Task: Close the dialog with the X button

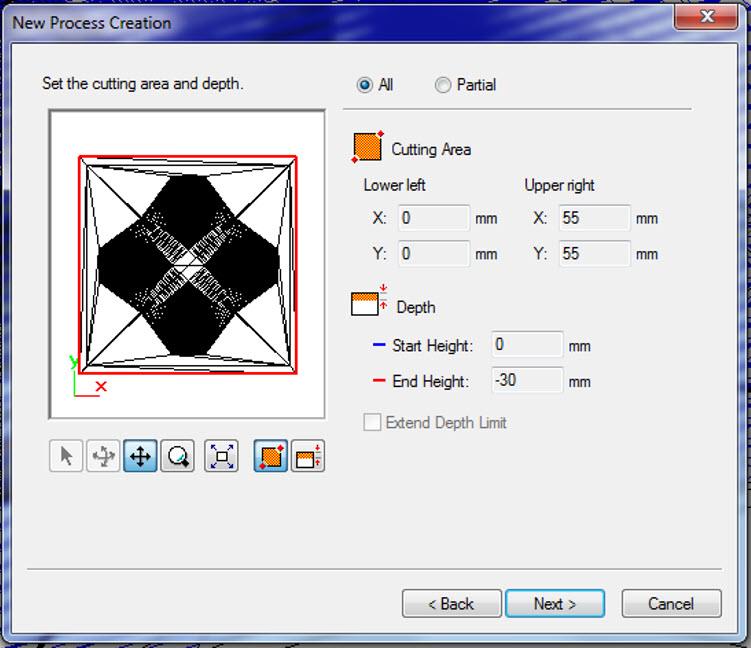Action: (x=706, y=16)
